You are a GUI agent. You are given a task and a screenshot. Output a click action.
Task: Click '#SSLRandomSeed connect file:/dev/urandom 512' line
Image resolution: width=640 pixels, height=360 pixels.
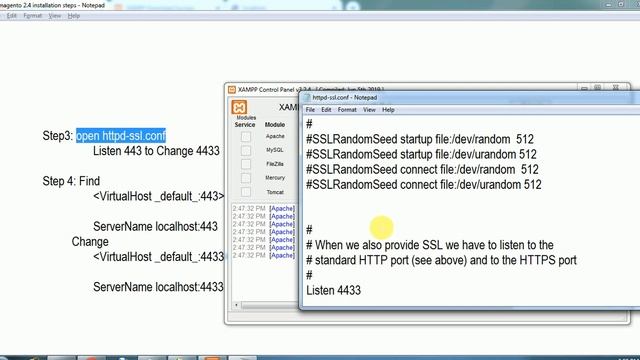pyautogui.click(x=424, y=184)
